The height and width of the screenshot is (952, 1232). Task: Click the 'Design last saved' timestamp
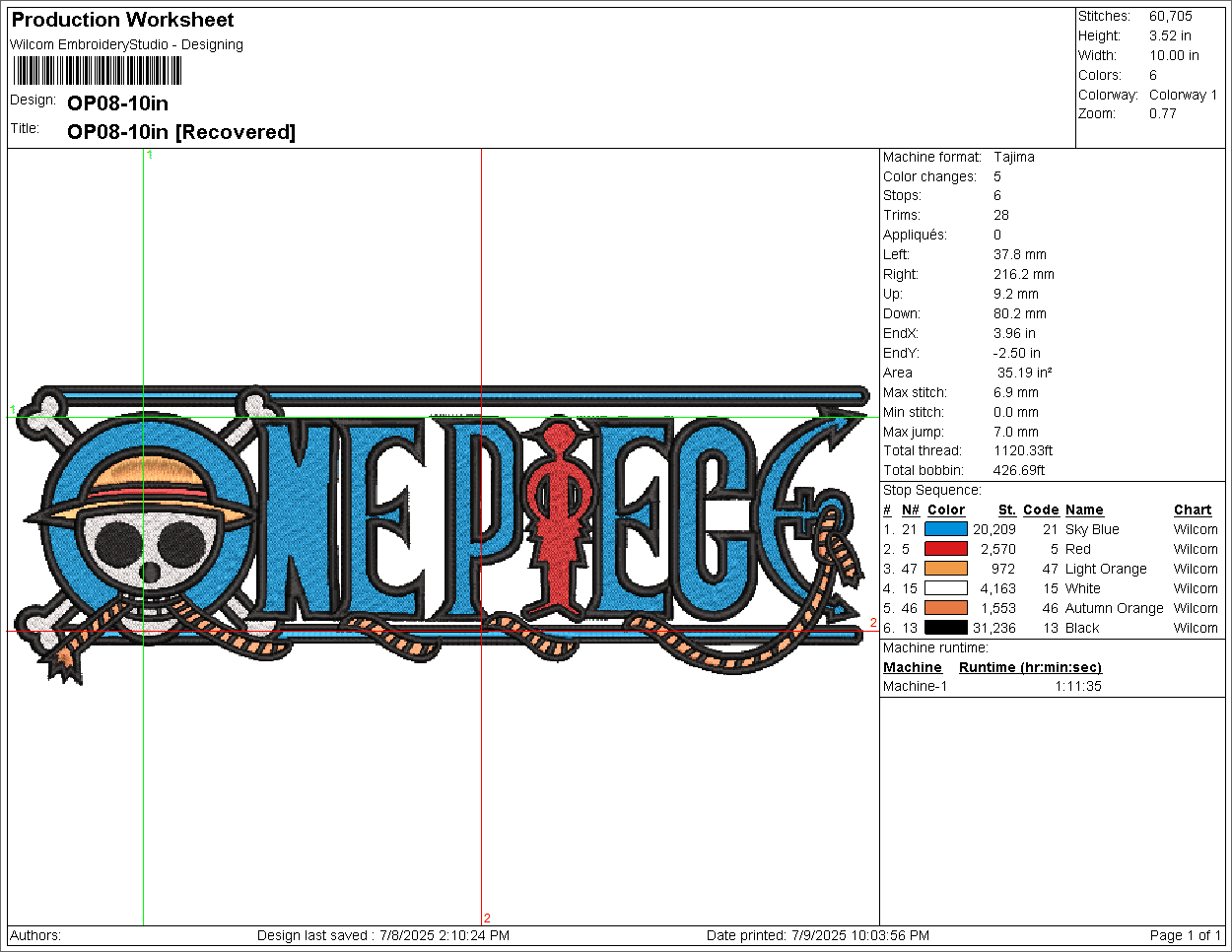pos(383,935)
